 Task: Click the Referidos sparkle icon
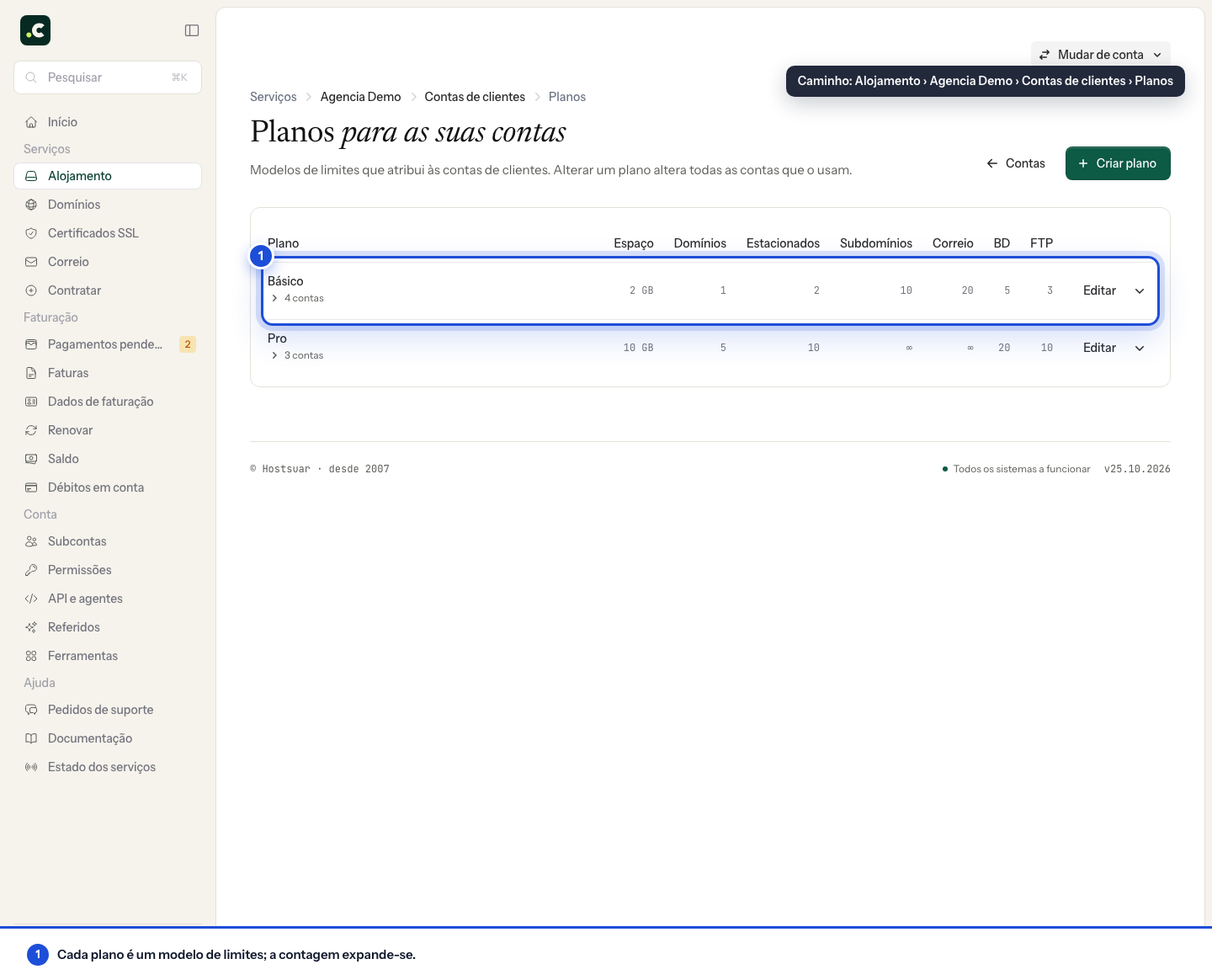pos(31,627)
